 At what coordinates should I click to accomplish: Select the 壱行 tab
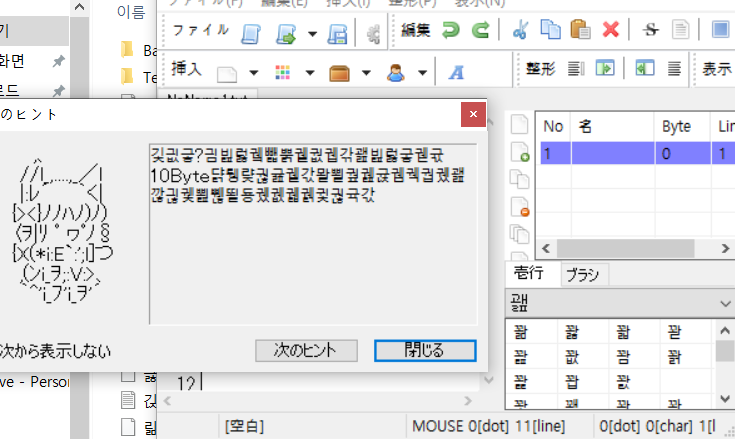pos(528,275)
